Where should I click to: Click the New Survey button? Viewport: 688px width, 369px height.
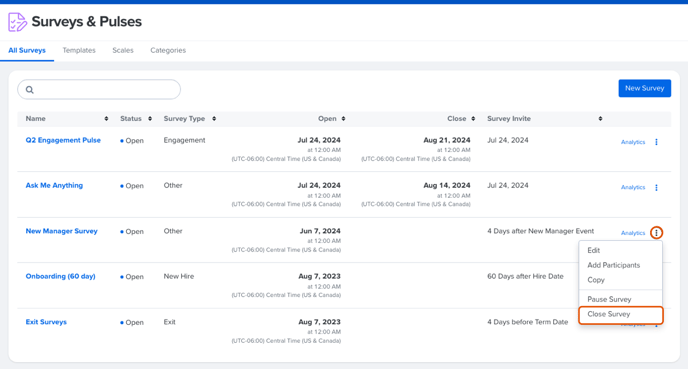point(645,88)
